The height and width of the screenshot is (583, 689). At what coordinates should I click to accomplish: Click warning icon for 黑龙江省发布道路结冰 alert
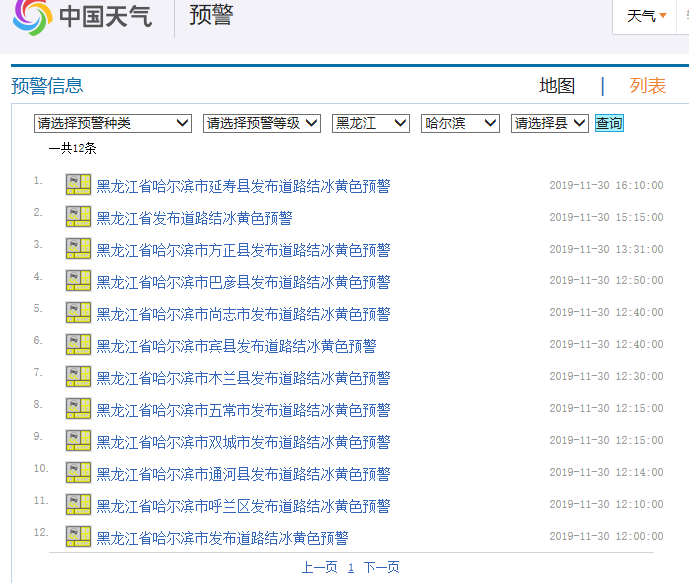(78, 217)
